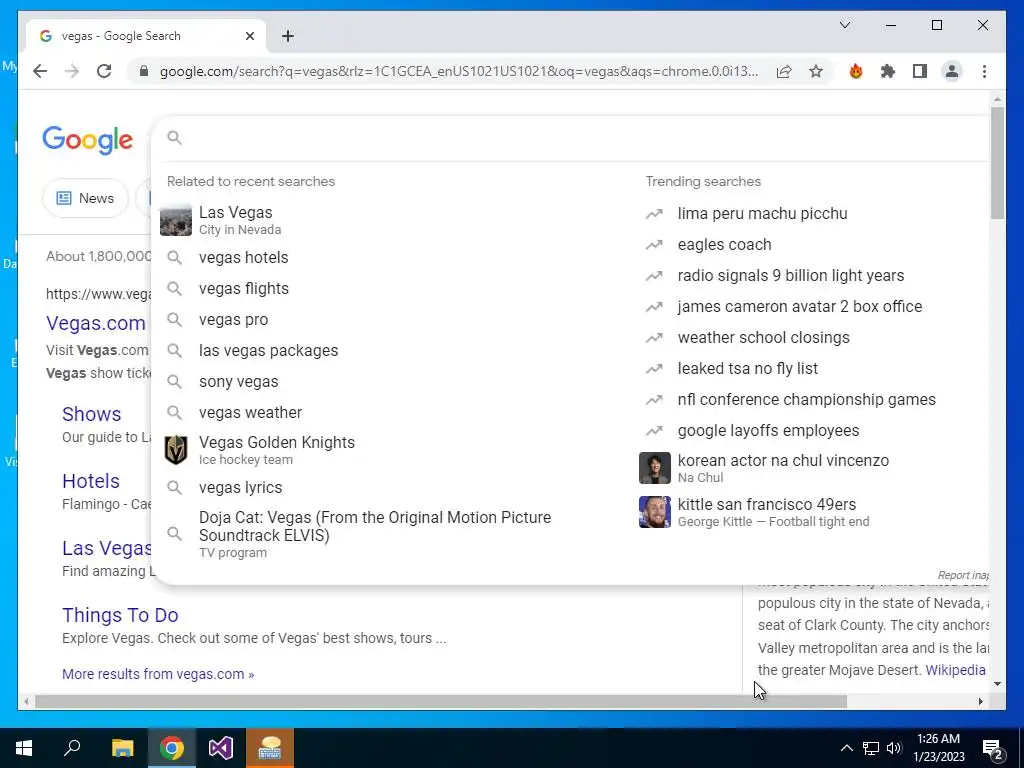The image size is (1024, 768).
Task: Choose the vegas weather suggestion
Action: point(391,412)
